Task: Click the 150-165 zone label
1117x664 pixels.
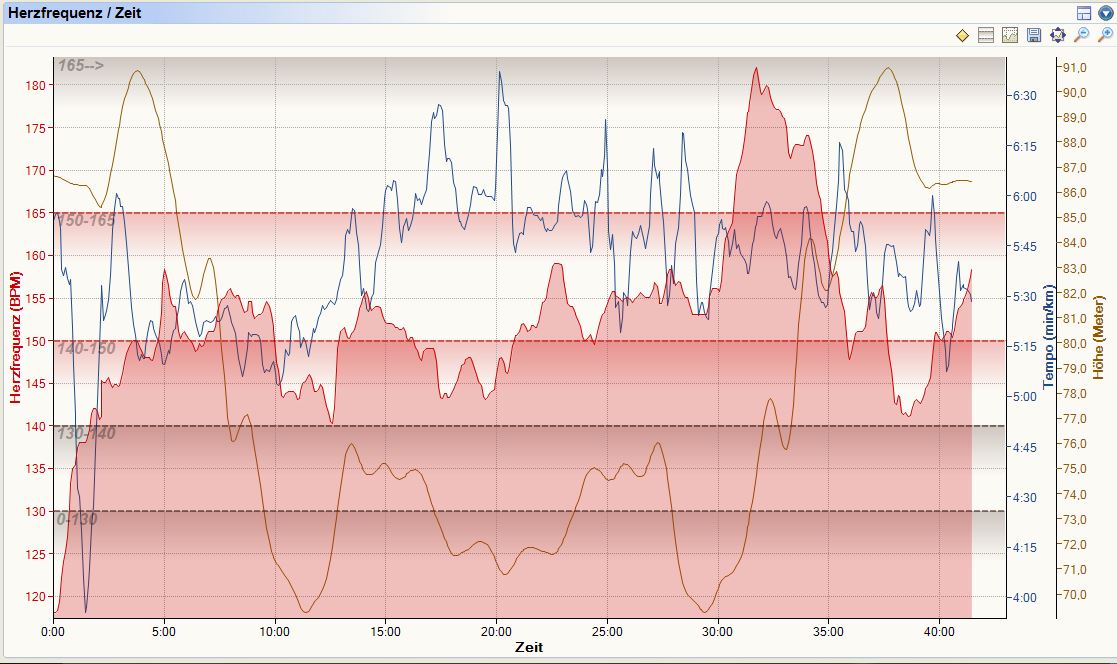Action: 86,221
